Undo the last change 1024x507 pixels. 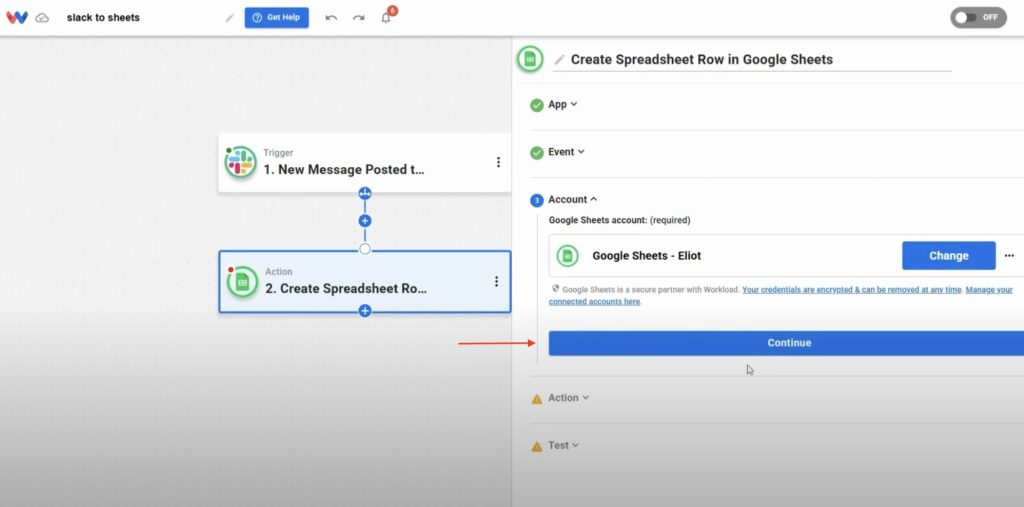[x=331, y=18]
